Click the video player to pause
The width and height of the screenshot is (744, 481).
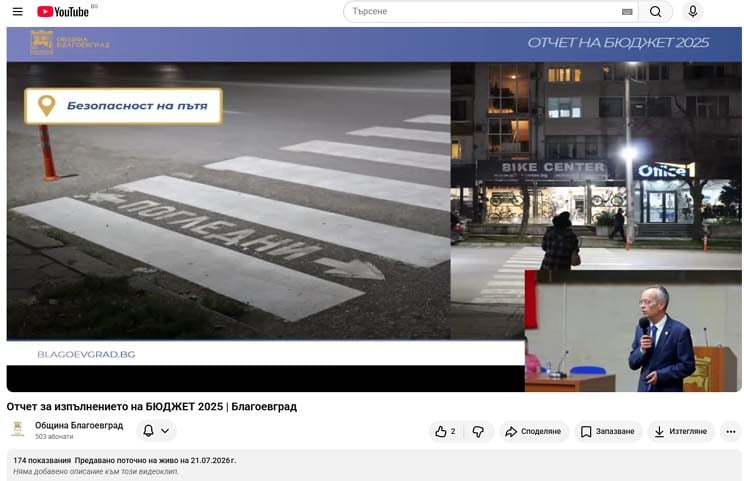(x=374, y=209)
